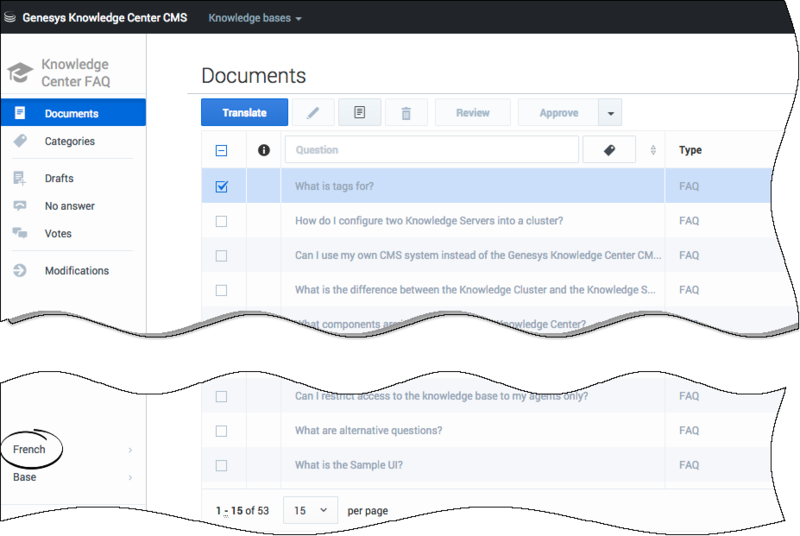The image size is (800, 536).
Task: Open 'Can I restrict access to the knowledge base' document
Action: 441,396
